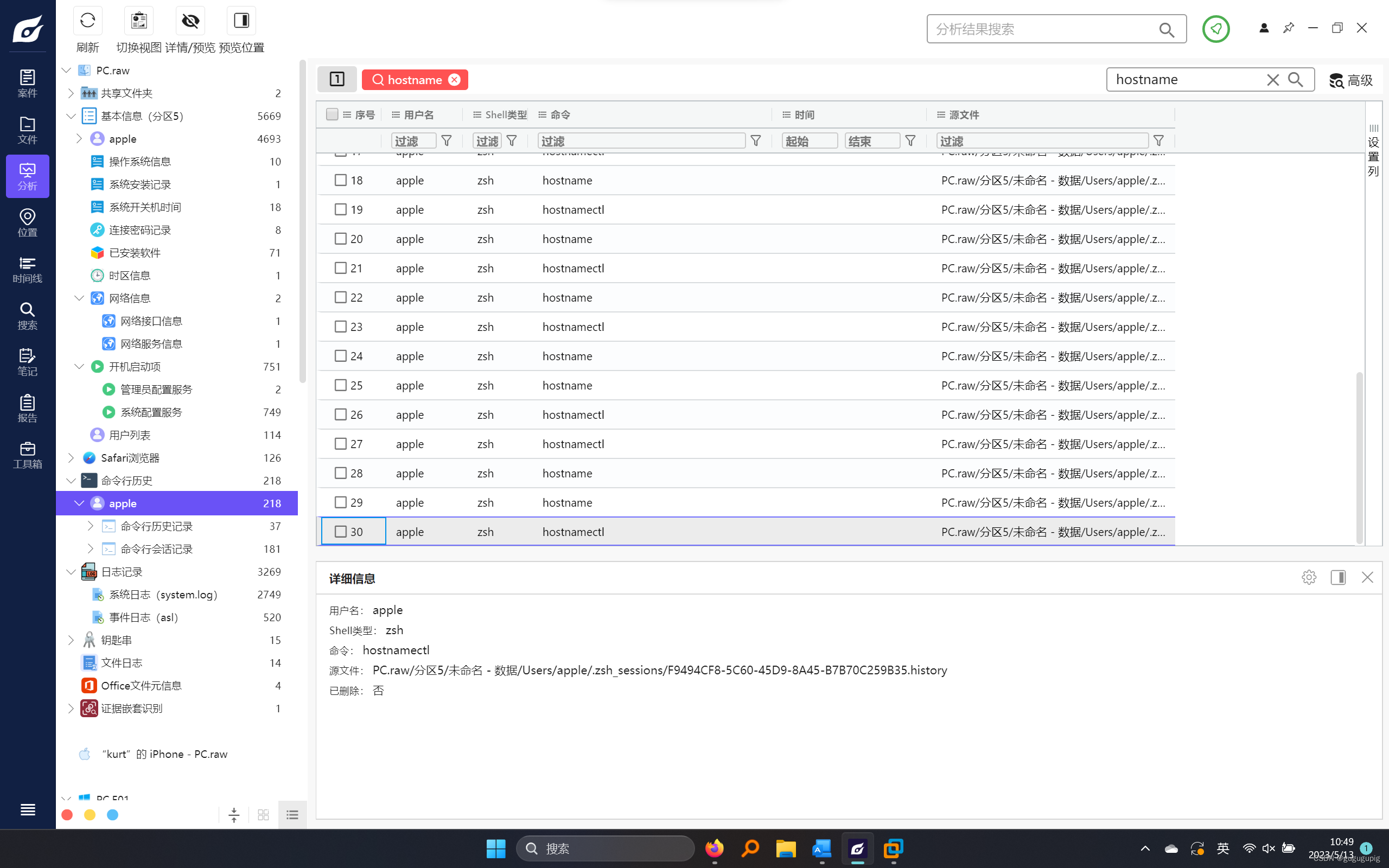Click the Switch View (切换视图) icon
Screen dimensions: 1389x868
tap(139, 21)
